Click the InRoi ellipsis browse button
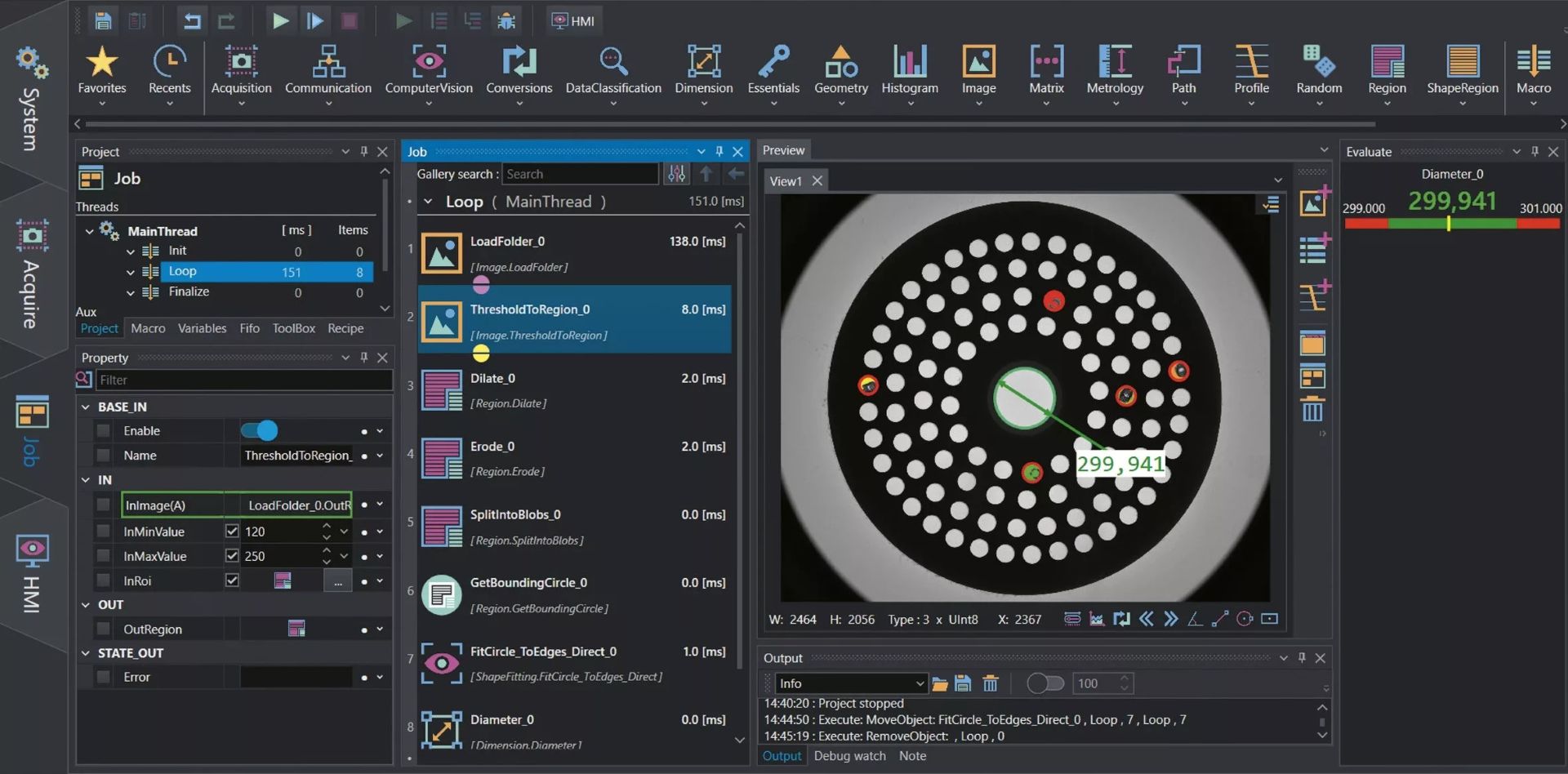The height and width of the screenshot is (774, 1568). (337, 580)
